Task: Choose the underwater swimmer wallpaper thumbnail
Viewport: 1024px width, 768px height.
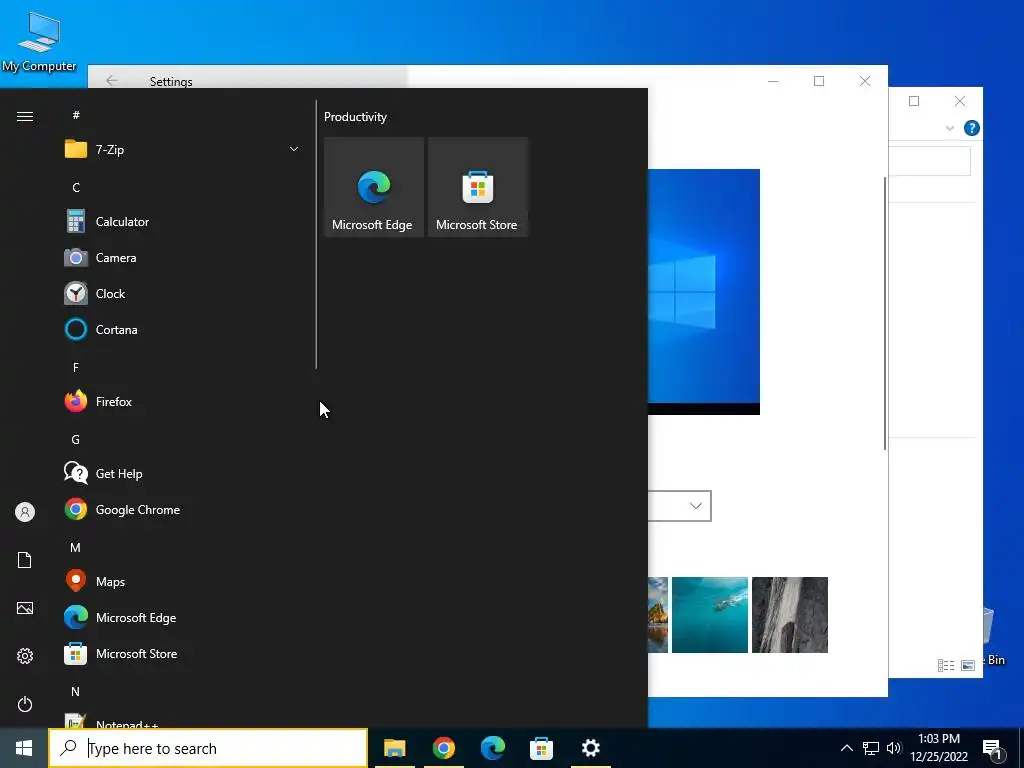Action: pos(710,615)
